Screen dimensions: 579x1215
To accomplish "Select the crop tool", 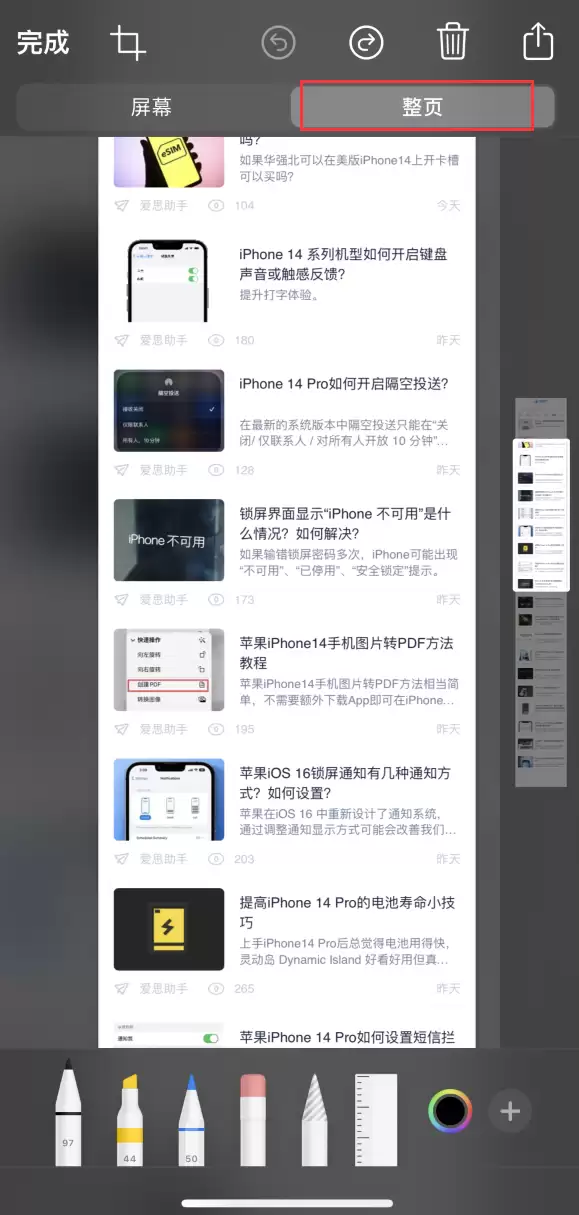I will (128, 44).
